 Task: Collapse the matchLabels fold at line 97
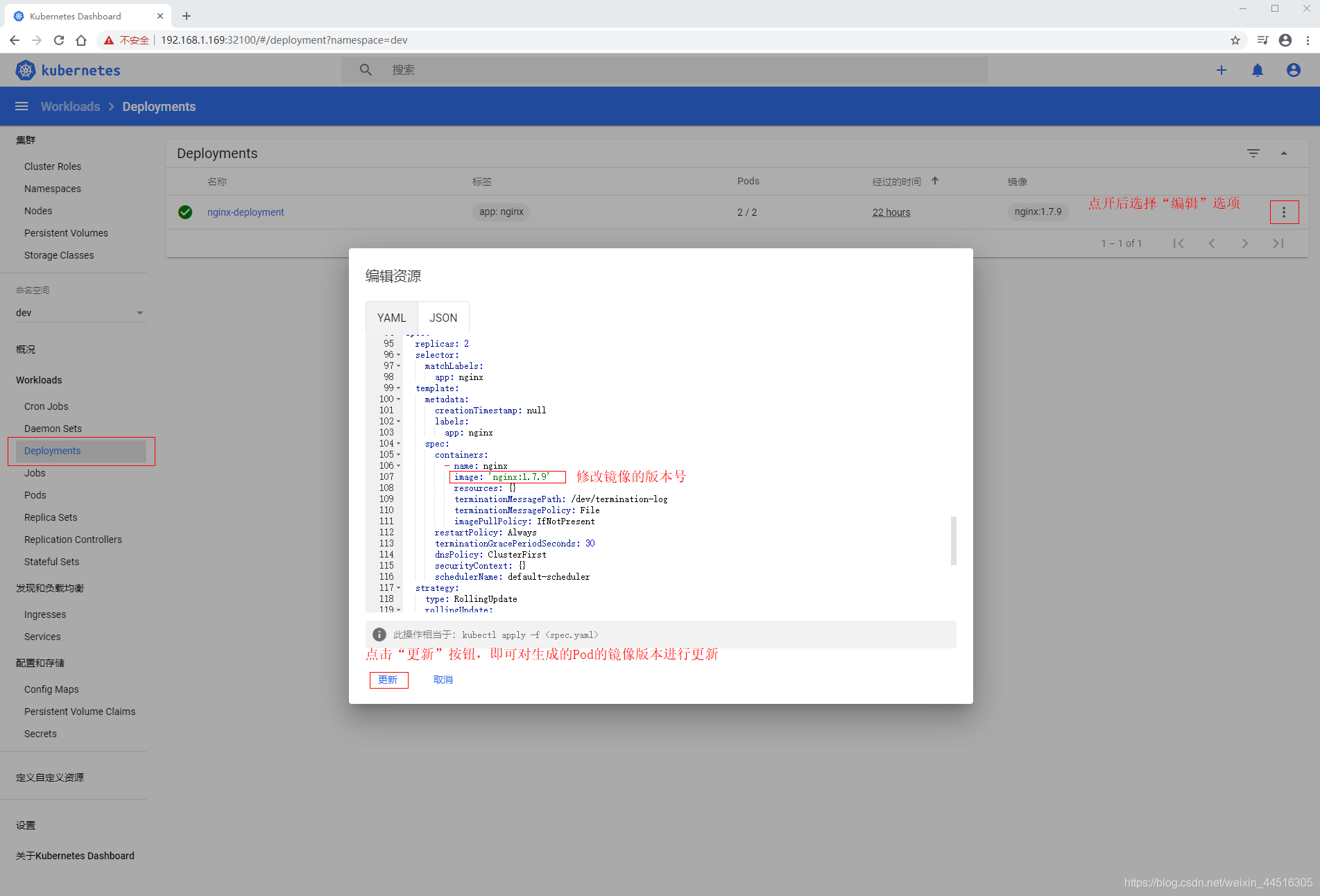click(x=399, y=366)
